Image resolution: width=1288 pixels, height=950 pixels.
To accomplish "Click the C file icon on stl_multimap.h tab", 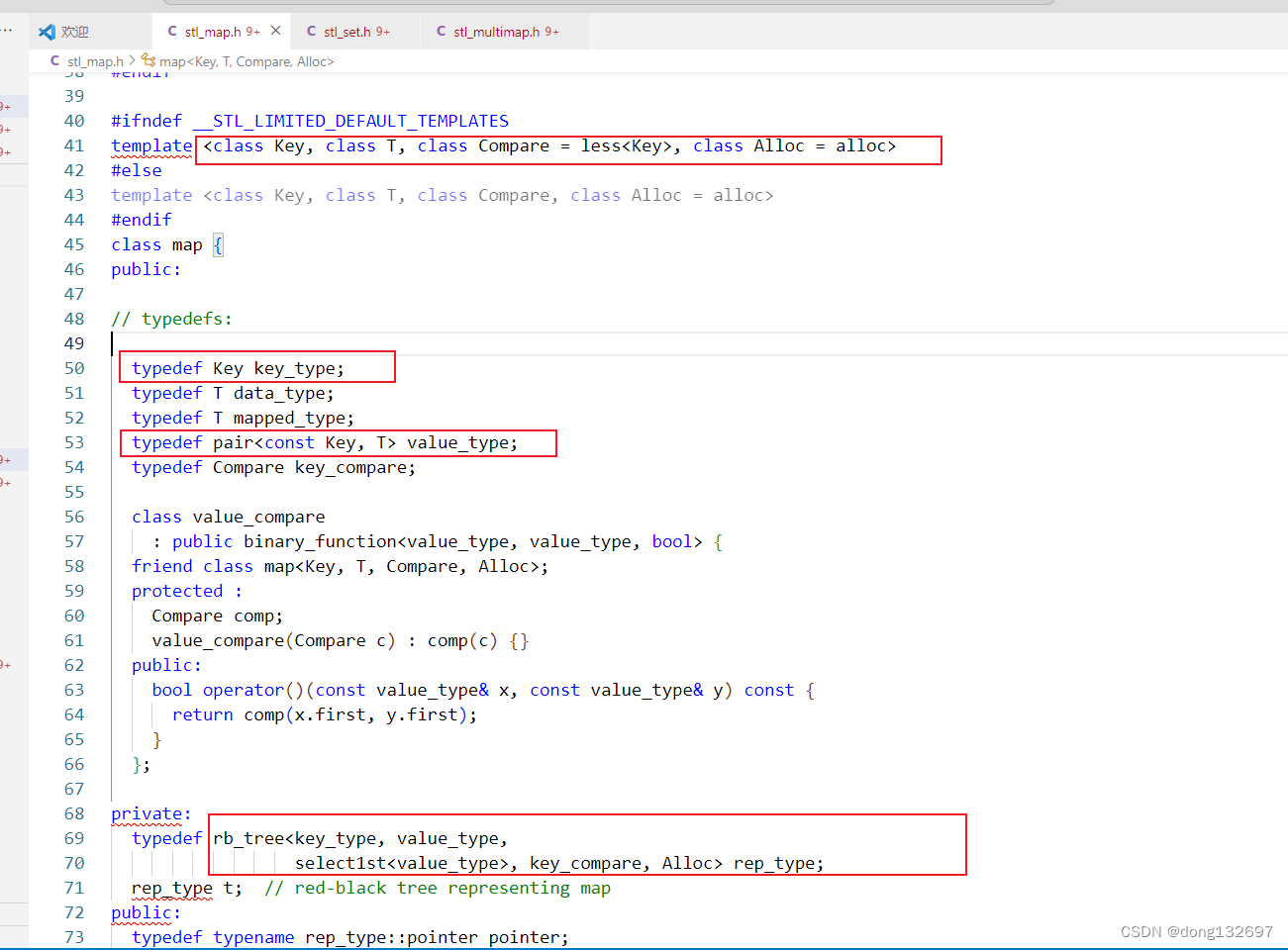I will 441,32.
